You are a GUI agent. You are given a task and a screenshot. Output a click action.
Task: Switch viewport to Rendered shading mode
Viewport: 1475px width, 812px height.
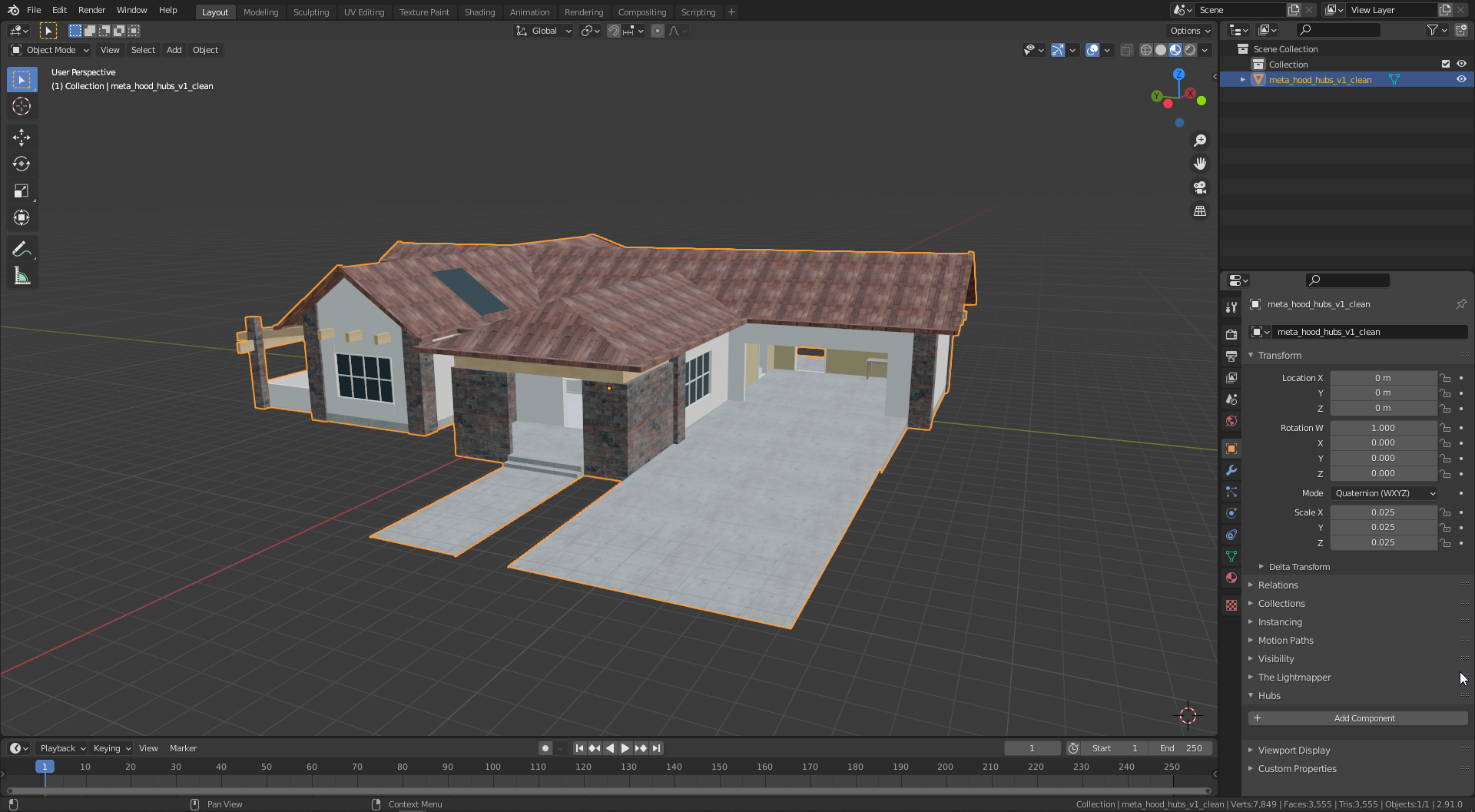(x=1189, y=49)
